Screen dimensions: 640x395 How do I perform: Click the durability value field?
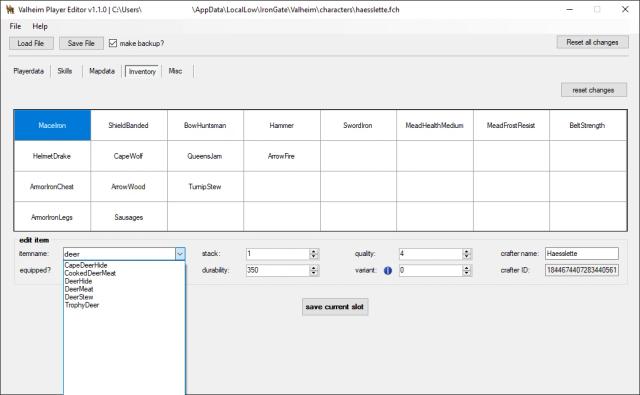[x=278, y=270]
